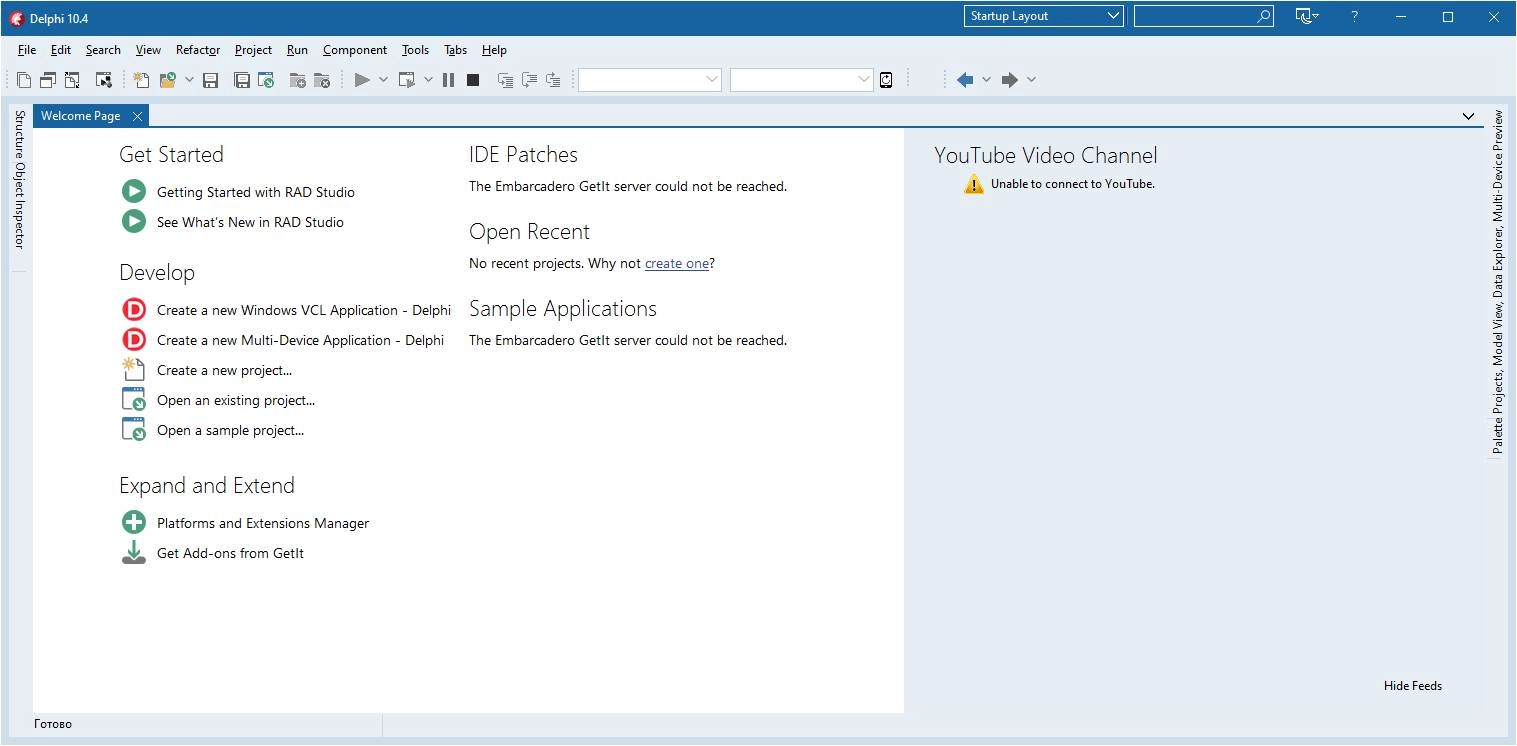Viewport: 1517px width, 746px height.
Task: Click Open a sample project link
Action: click(x=231, y=430)
